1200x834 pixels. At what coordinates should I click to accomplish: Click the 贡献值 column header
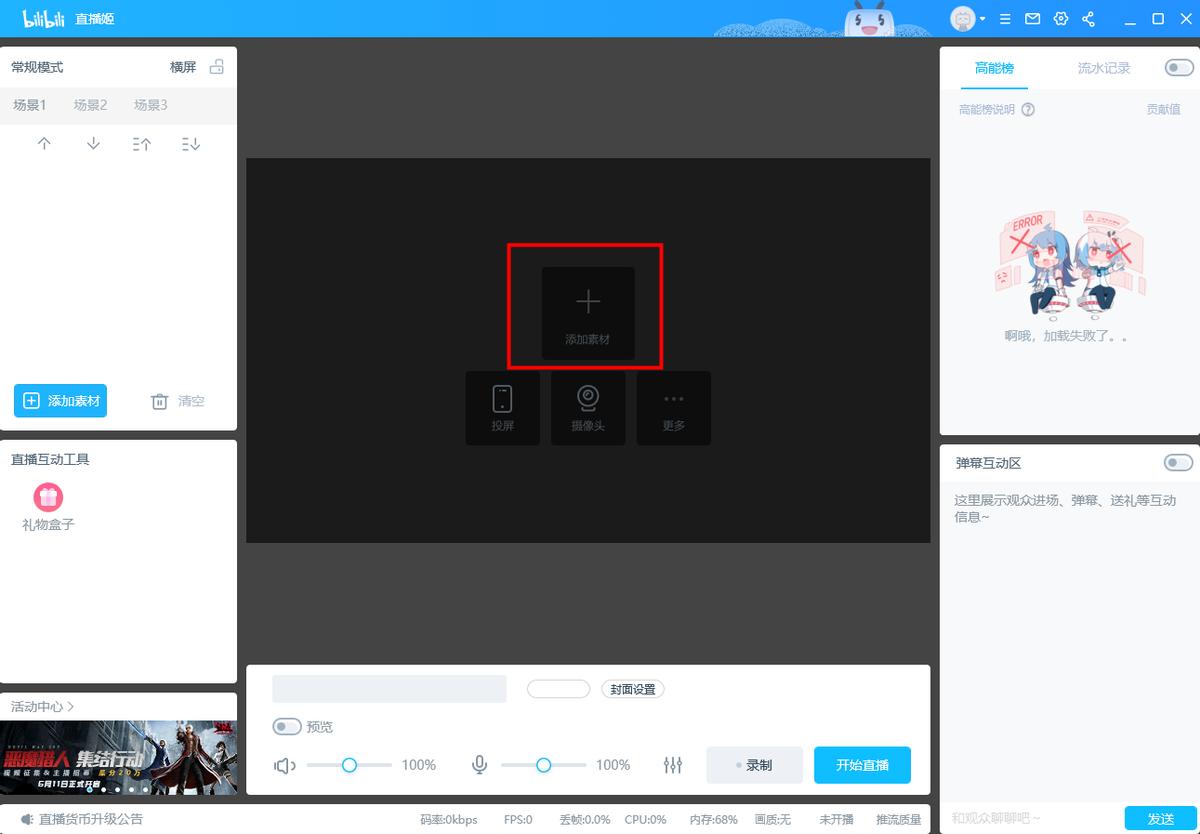click(x=1163, y=109)
